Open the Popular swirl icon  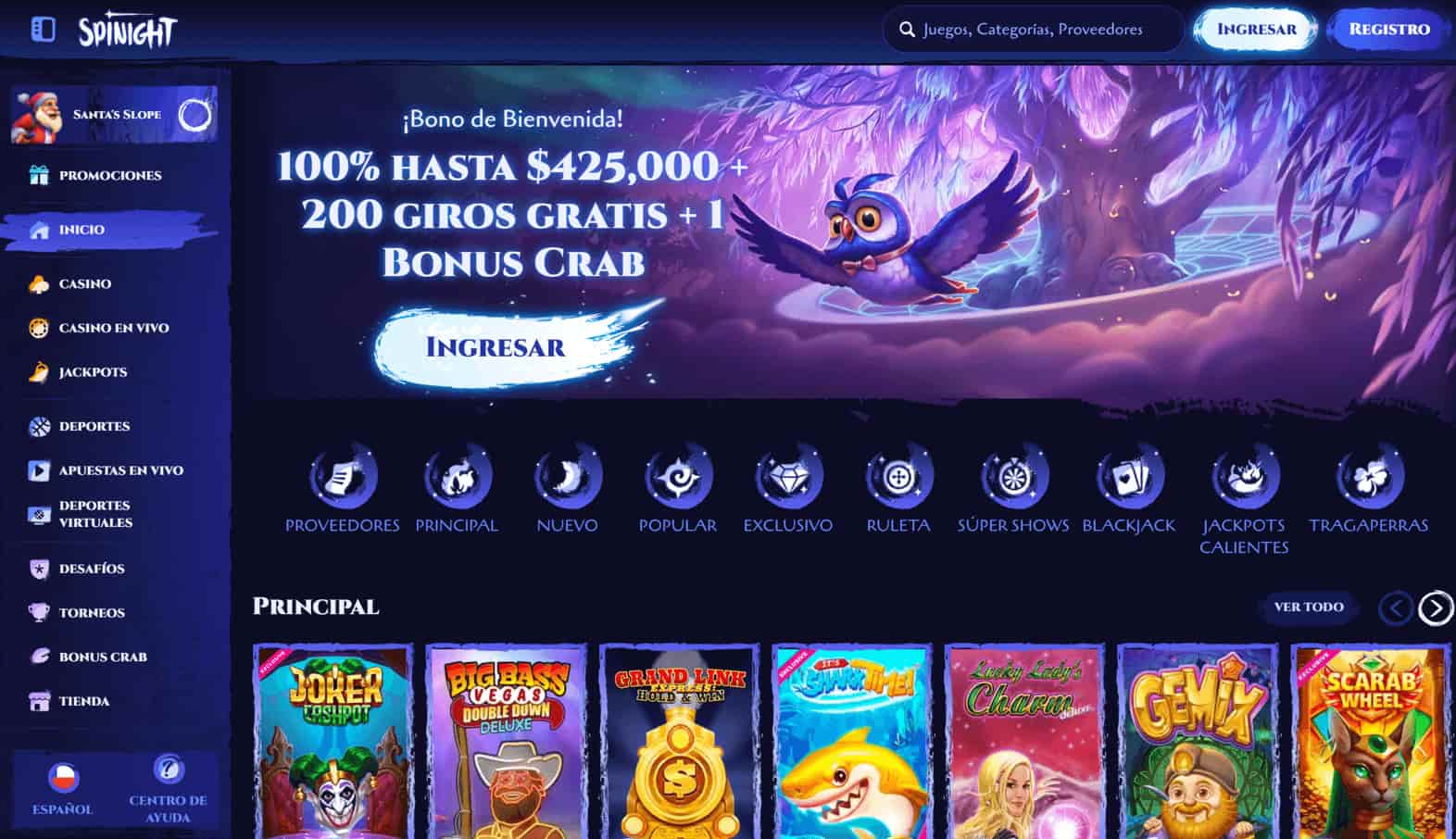(x=678, y=477)
